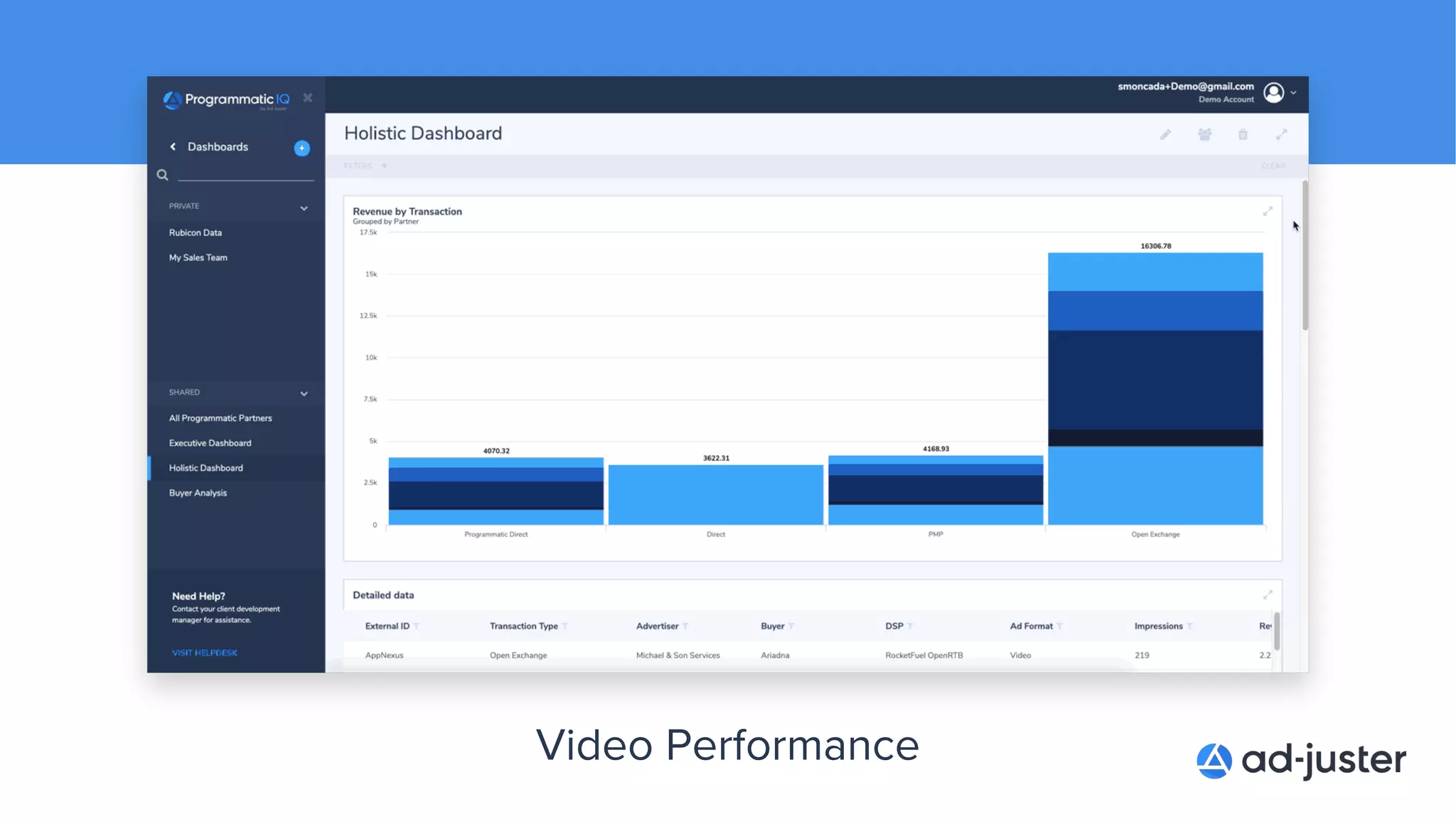Click the Detailed data table scrollbar

[x=1277, y=631]
